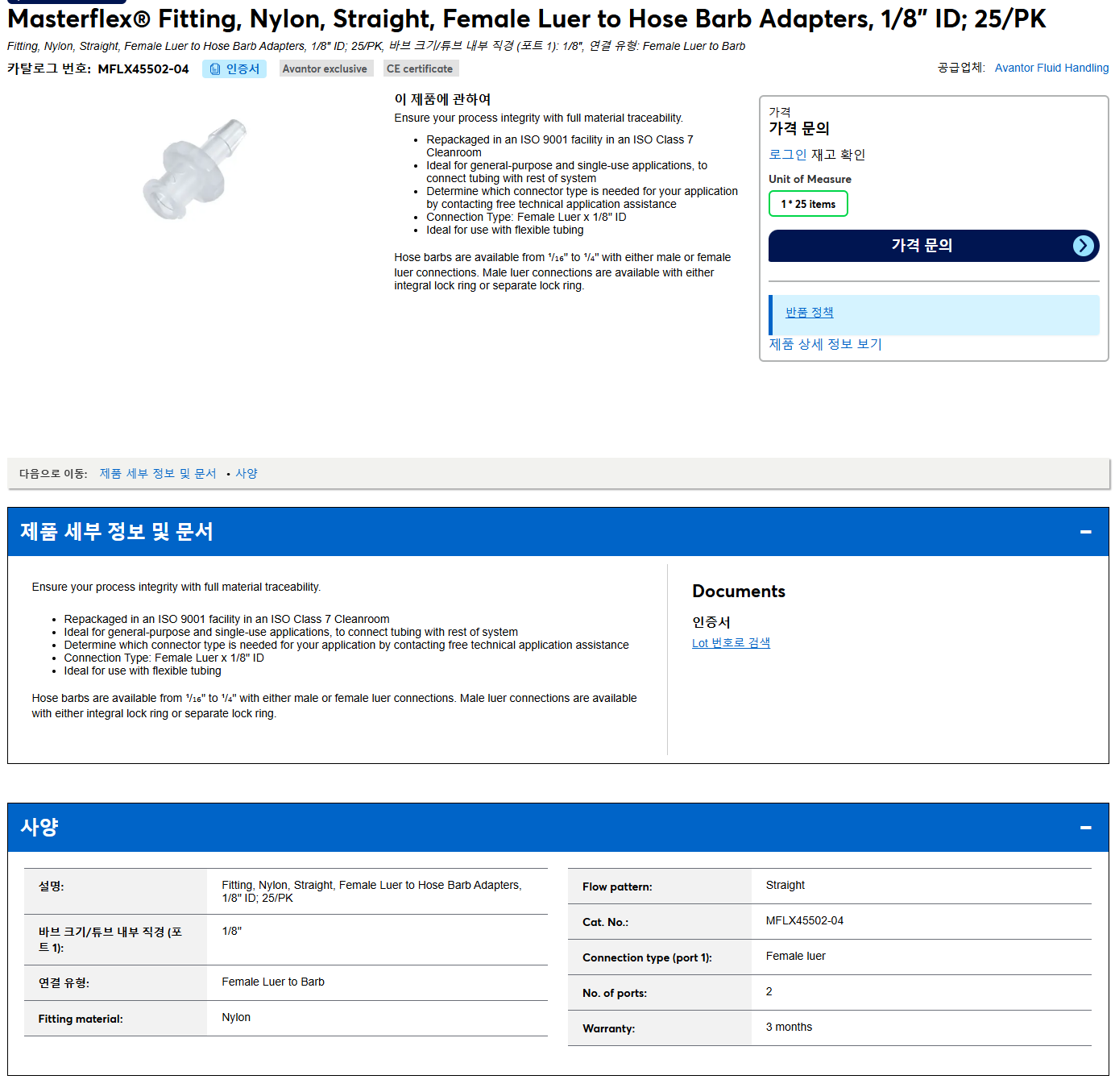
Task: Select the 1 * 25 items unit option
Action: click(808, 204)
